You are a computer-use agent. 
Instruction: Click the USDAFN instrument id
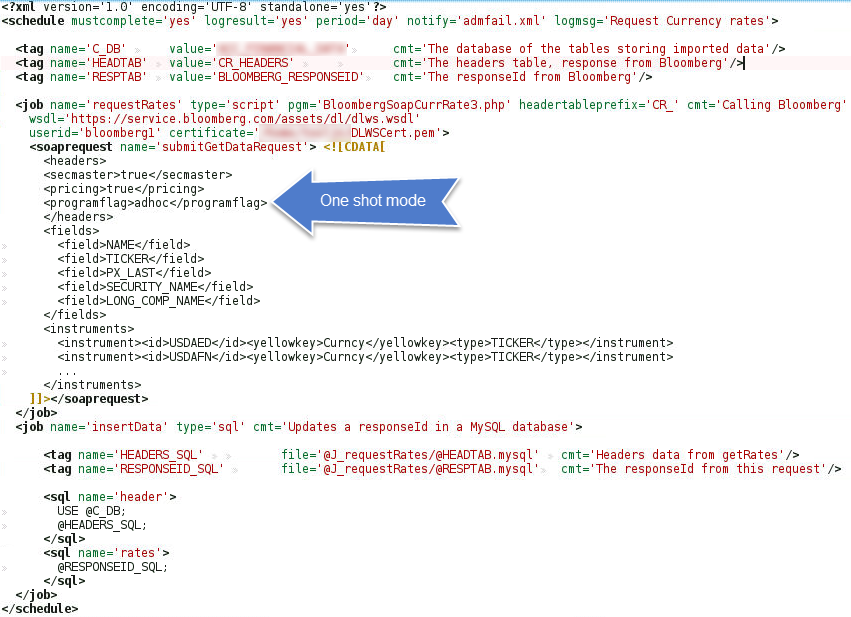tap(190, 358)
